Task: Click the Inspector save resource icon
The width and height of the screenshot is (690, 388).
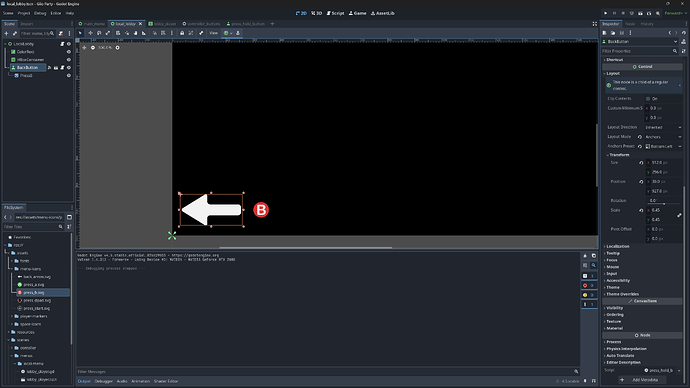Action: [622, 33]
